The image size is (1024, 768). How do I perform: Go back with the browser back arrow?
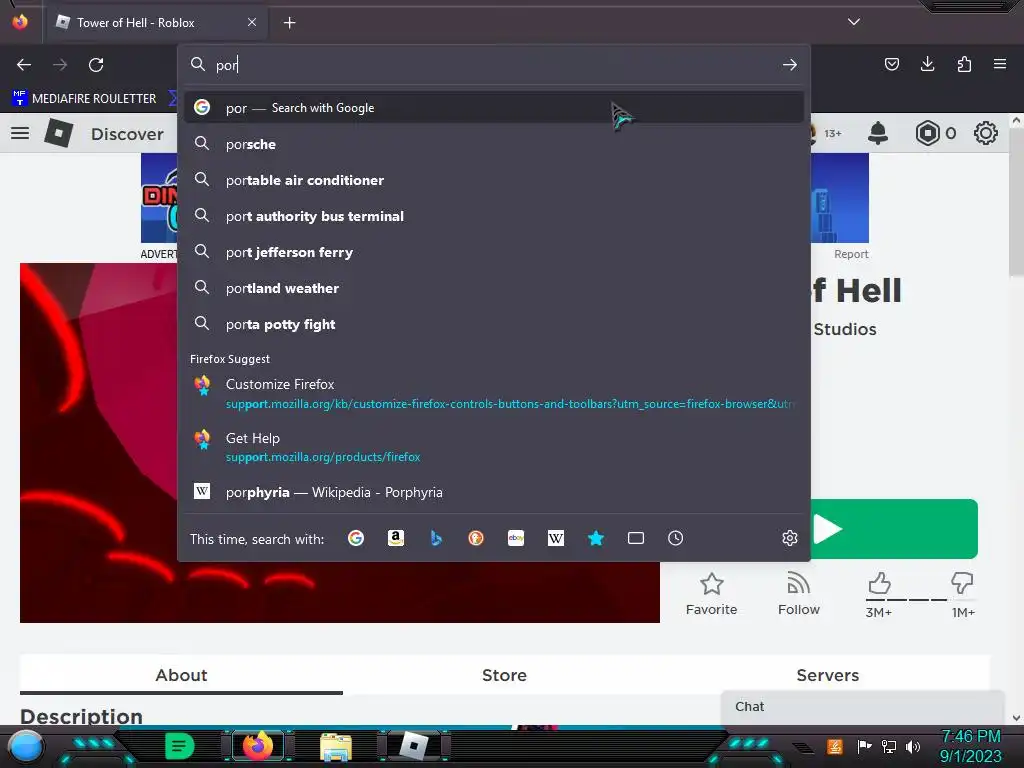(24, 65)
